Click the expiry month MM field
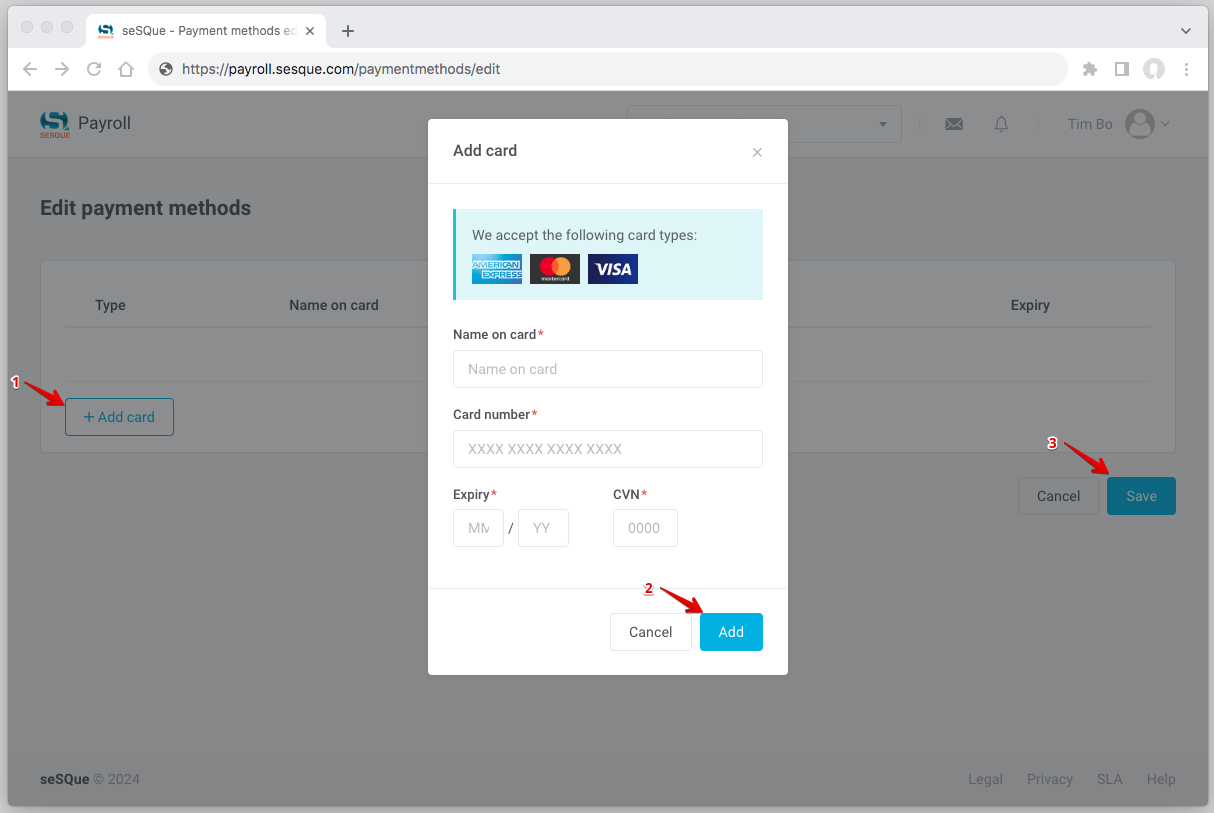The image size is (1214, 813). pyautogui.click(x=478, y=528)
